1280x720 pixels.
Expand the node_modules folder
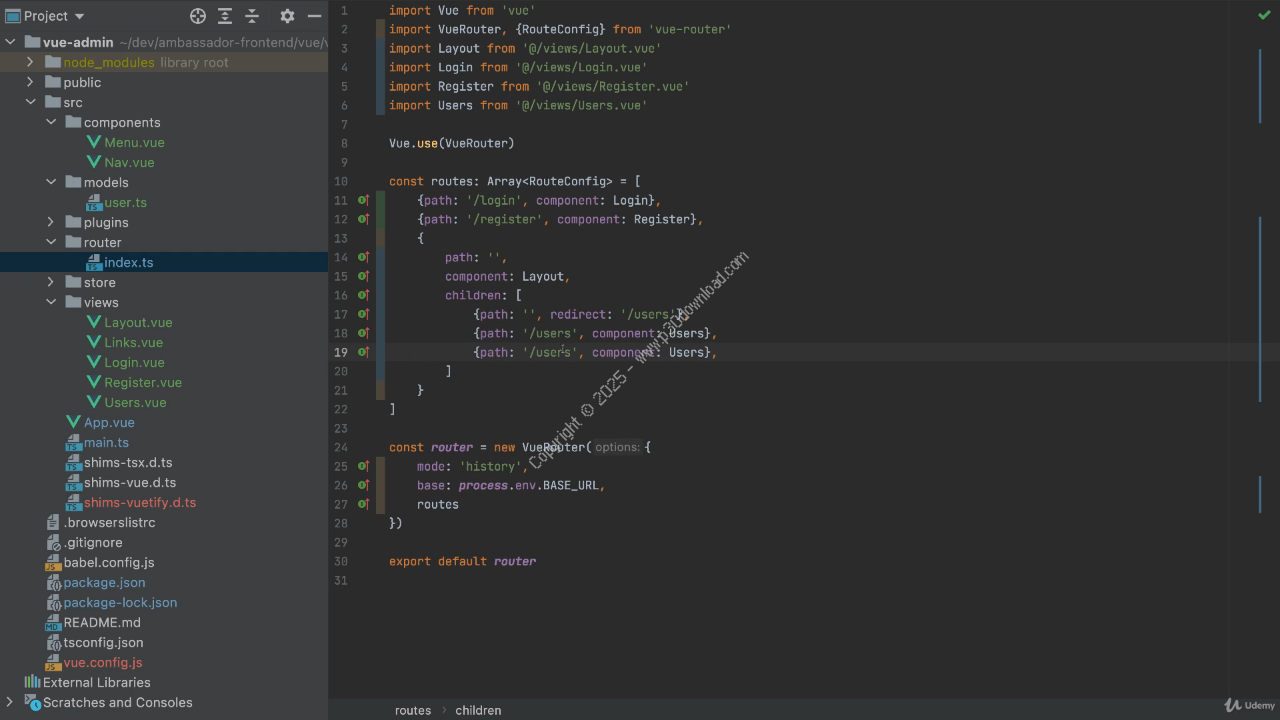(30, 62)
